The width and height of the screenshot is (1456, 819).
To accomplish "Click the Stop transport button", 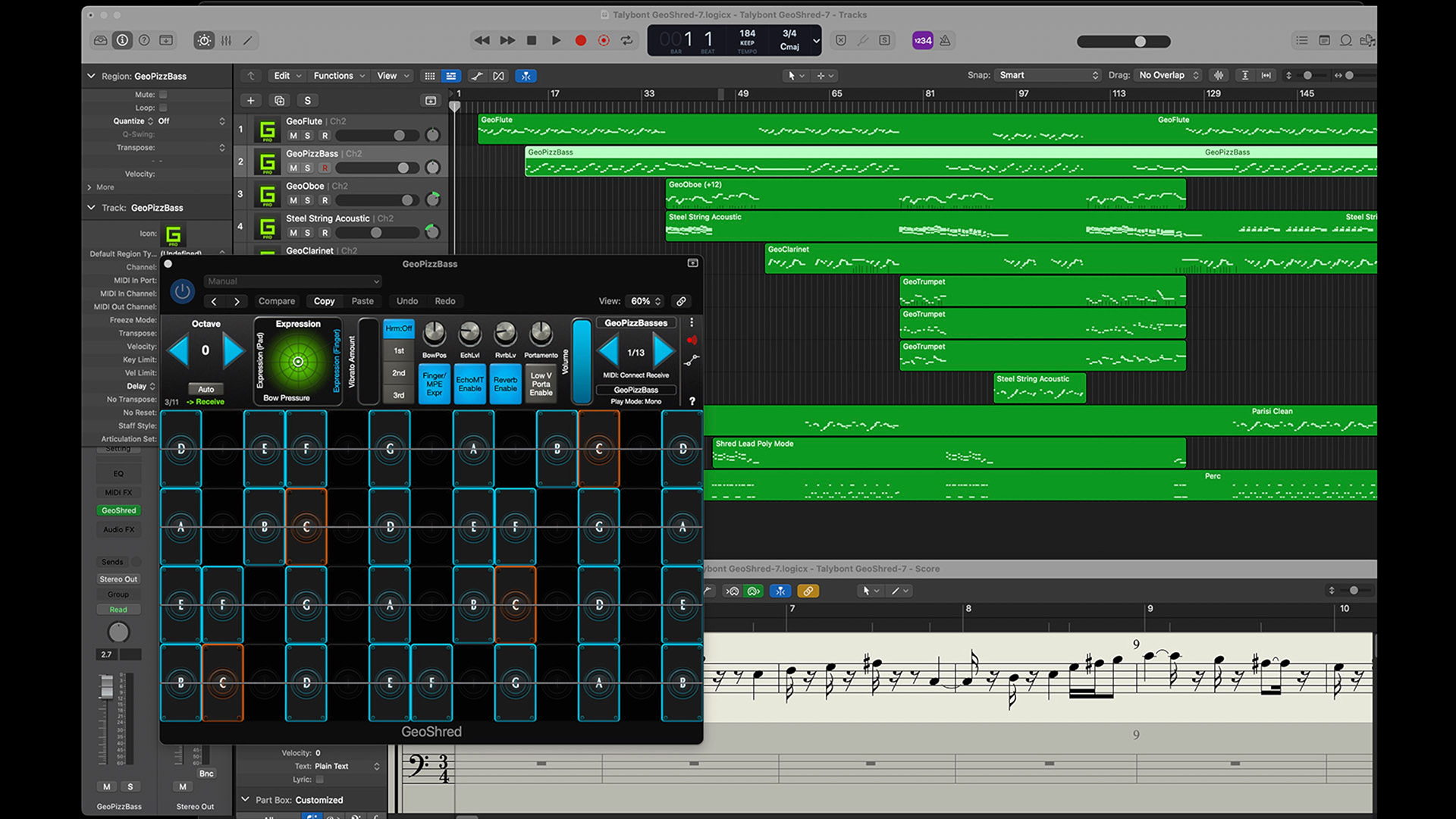I will pyautogui.click(x=532, y=40).
